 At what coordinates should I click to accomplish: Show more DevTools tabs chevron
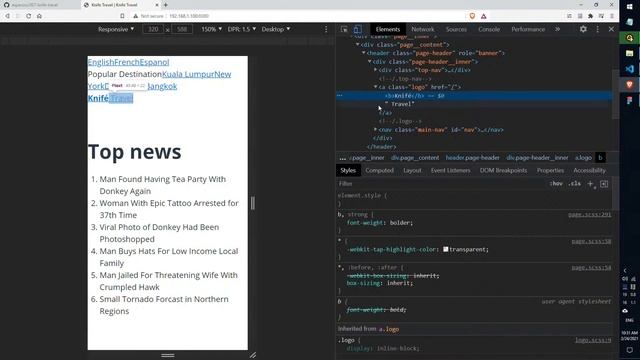point(558,29)
